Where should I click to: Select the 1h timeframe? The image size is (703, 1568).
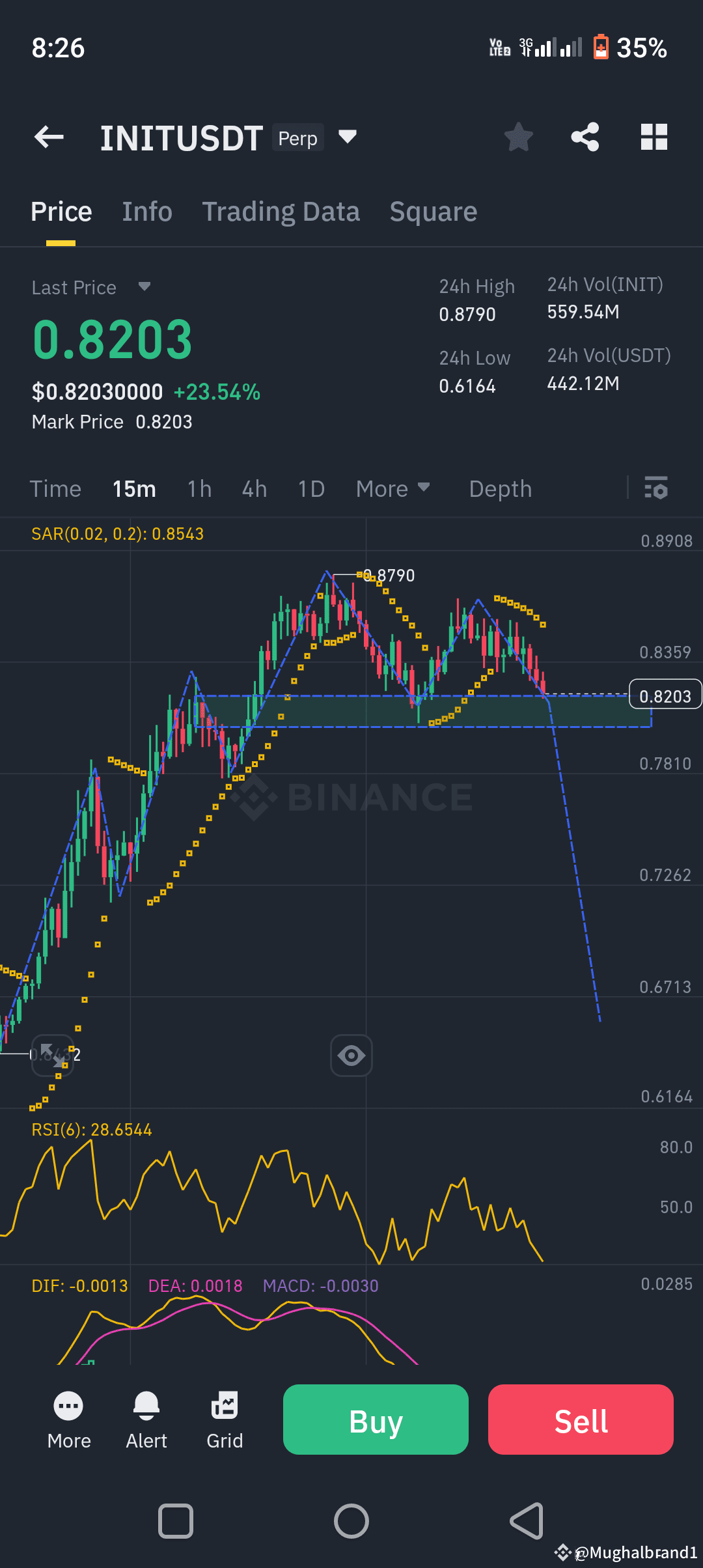[199, 488]
